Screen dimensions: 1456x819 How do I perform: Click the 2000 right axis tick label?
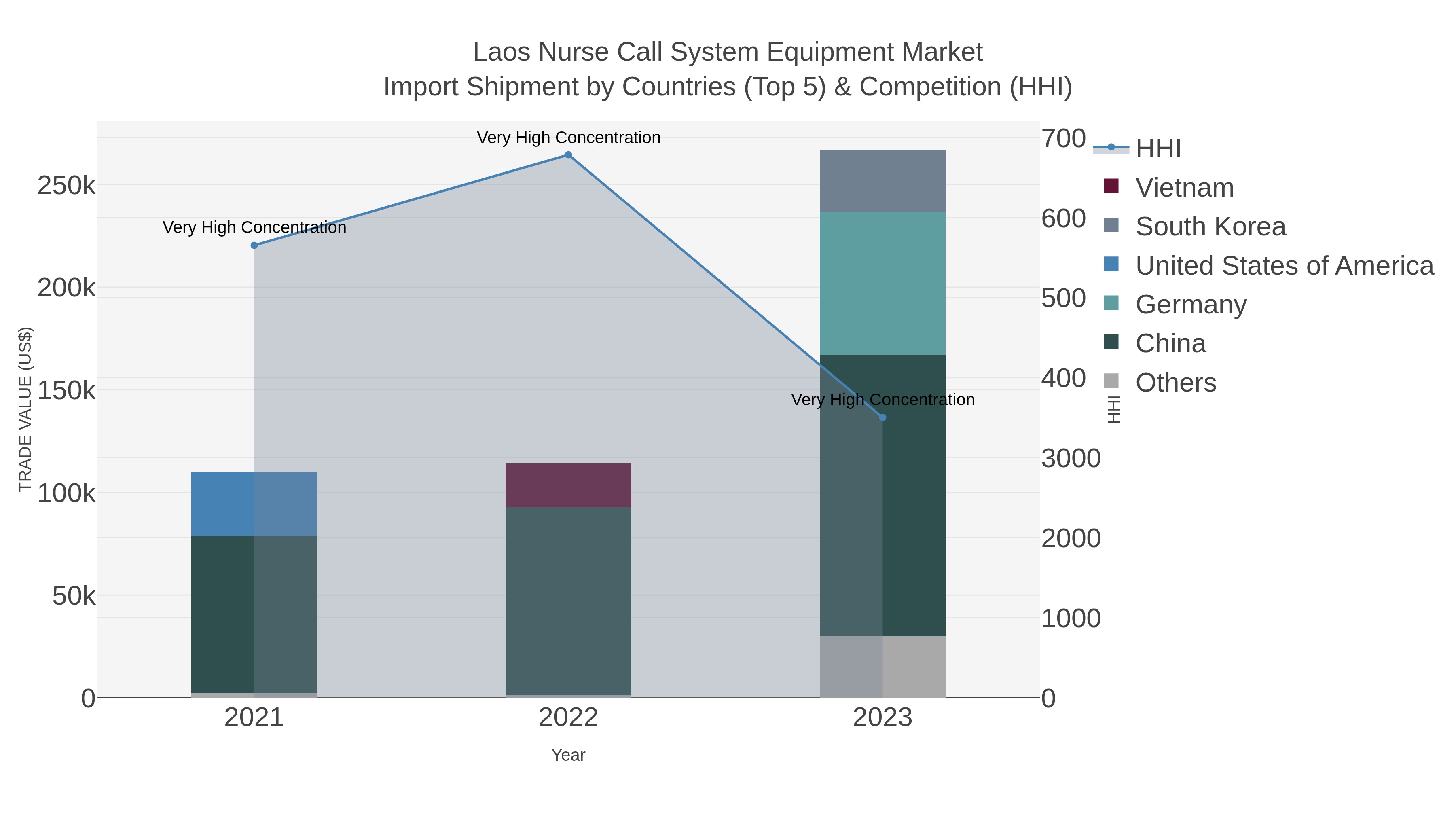(1071, 539)
